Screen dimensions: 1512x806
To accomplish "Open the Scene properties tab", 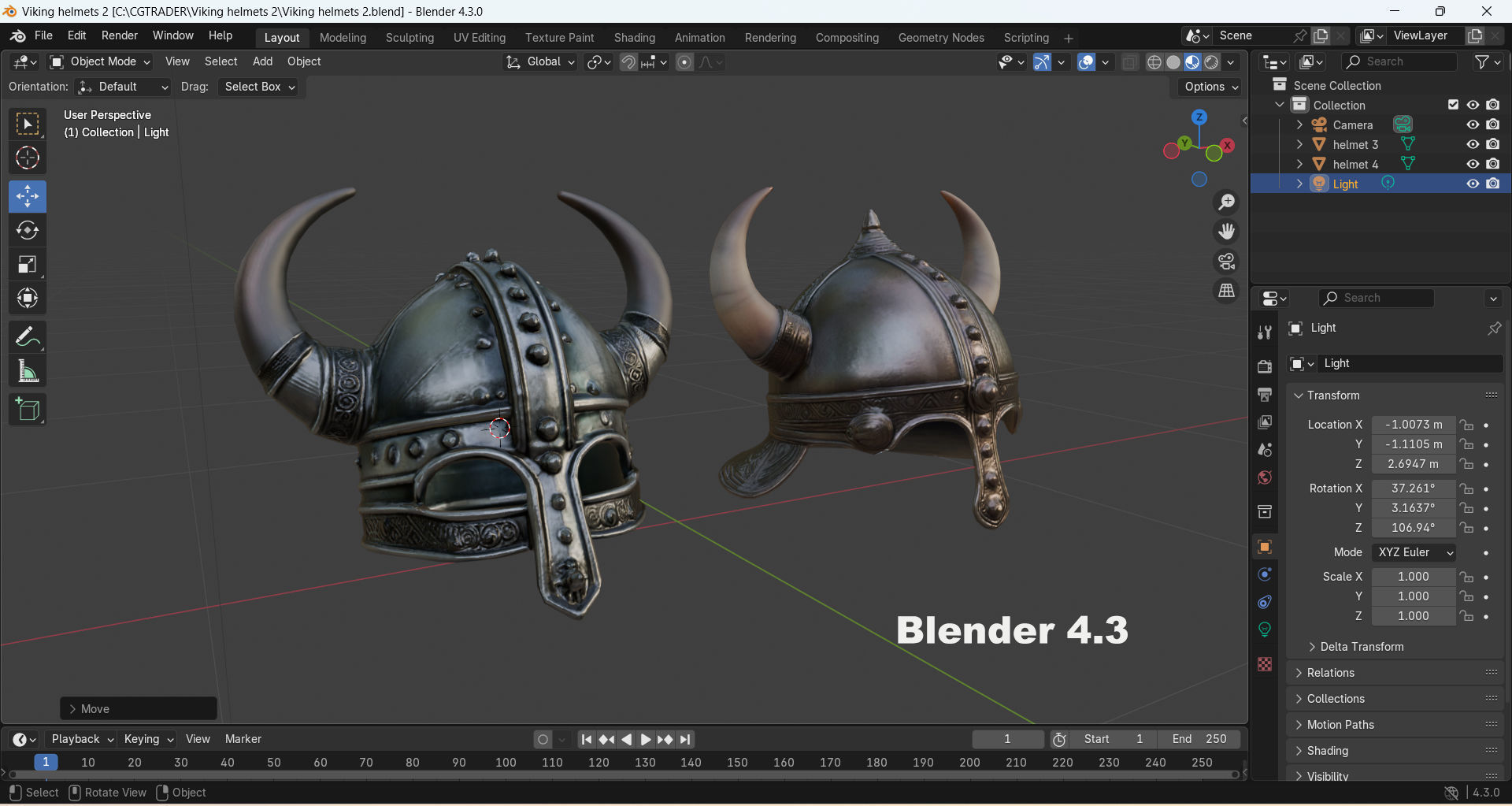I will click(x=1265, y=450).
